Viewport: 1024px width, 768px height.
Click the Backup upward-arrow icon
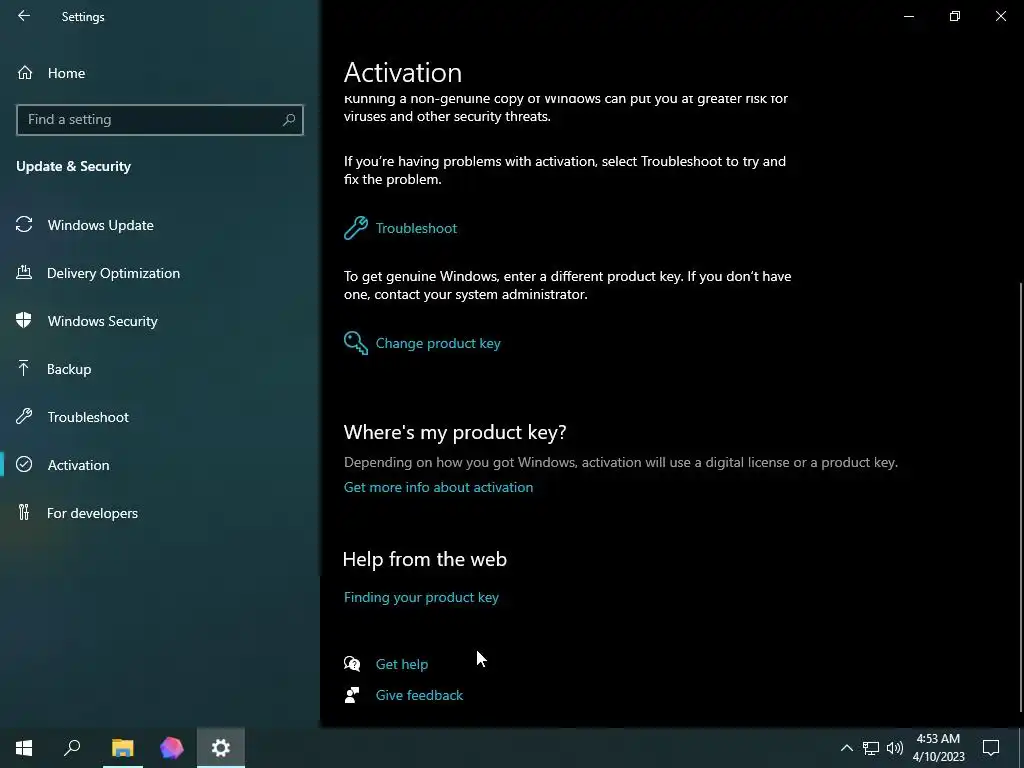coord(24,368)
